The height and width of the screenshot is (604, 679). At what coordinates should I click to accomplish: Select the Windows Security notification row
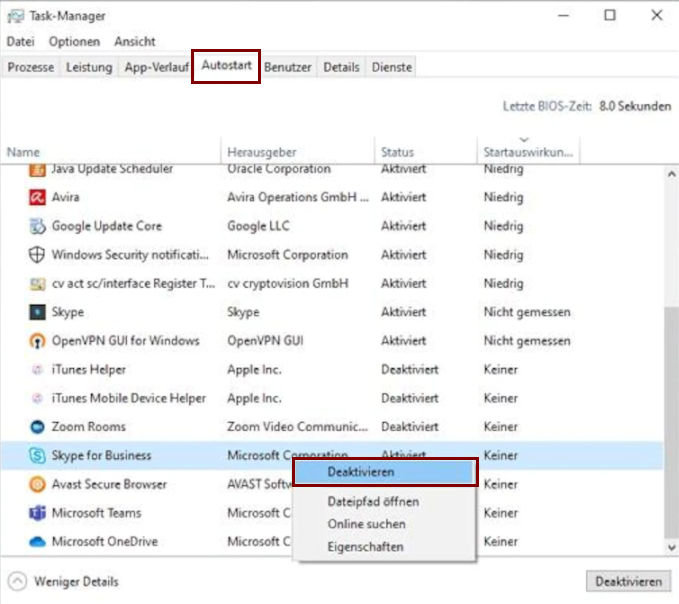click(332, 255)
